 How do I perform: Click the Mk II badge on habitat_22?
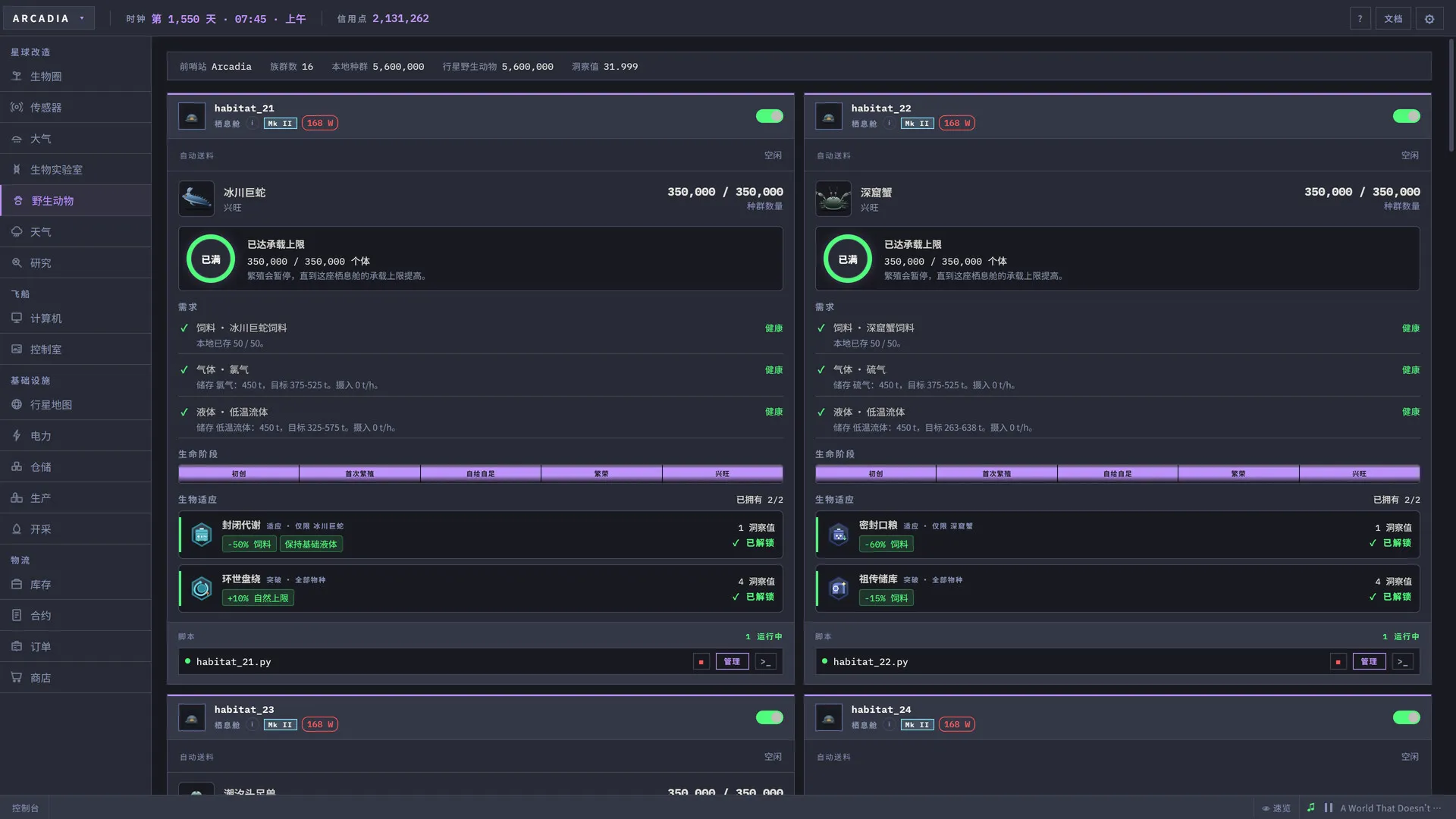[917, 123]
